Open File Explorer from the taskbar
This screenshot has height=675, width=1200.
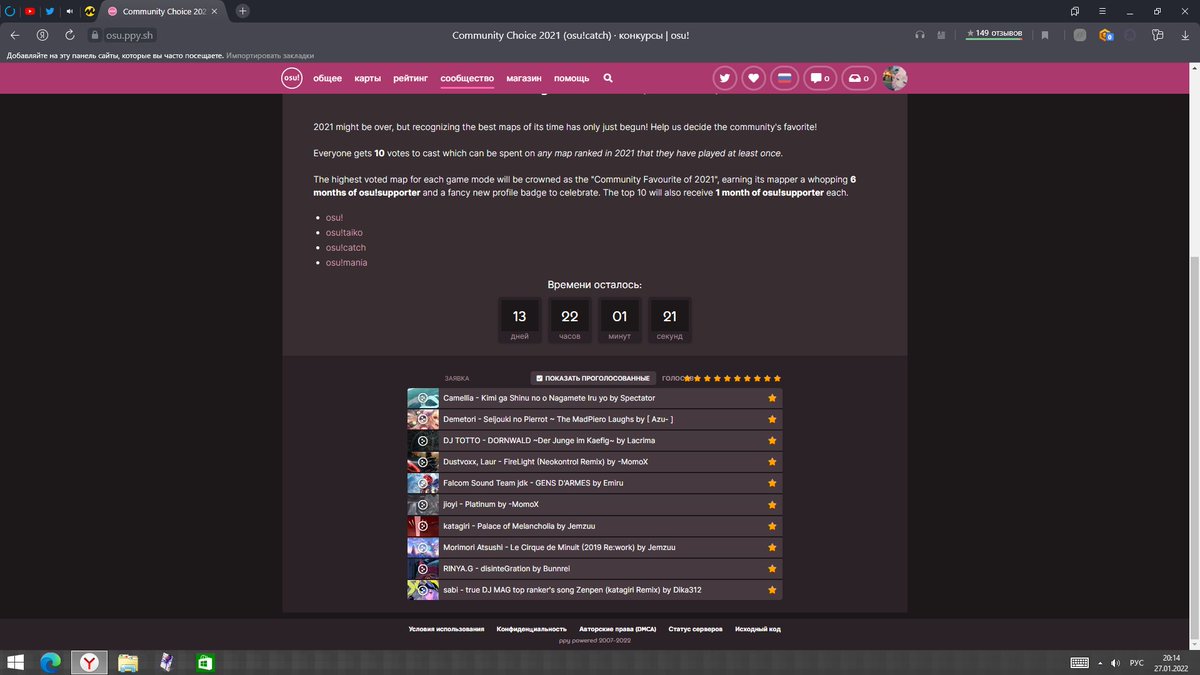(128, 662)
